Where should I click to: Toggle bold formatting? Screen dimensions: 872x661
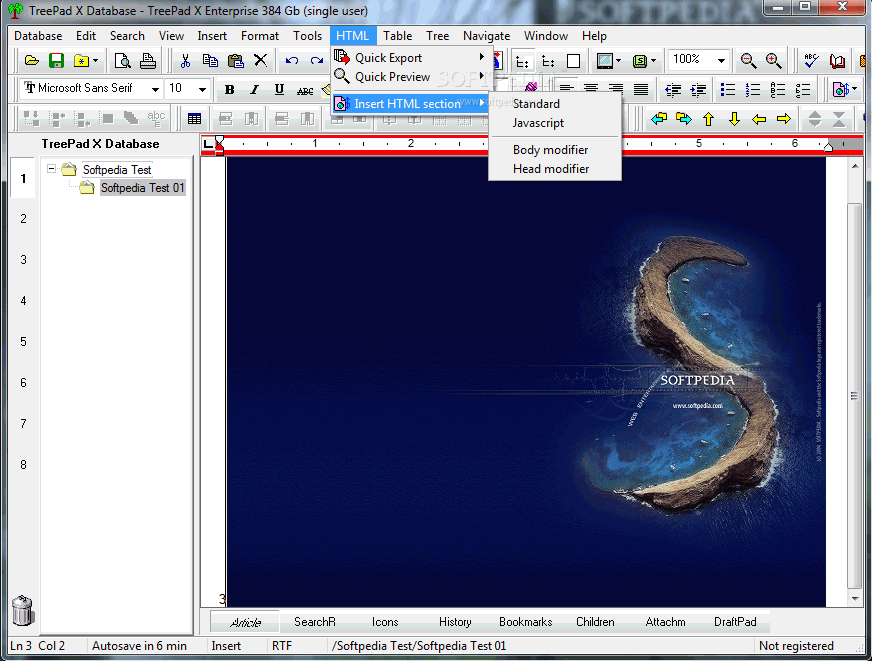[229, 90]
